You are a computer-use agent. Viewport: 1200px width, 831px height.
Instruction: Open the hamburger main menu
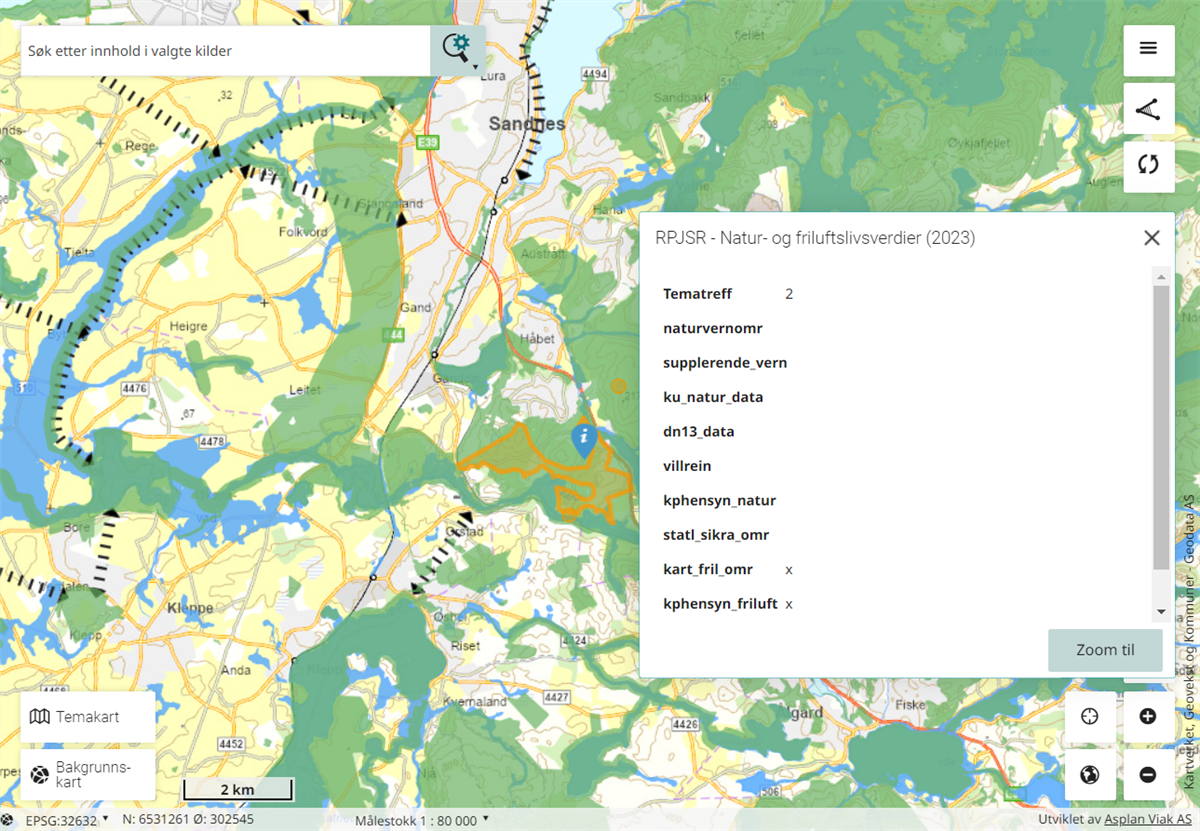click(x=1148, y=48)
